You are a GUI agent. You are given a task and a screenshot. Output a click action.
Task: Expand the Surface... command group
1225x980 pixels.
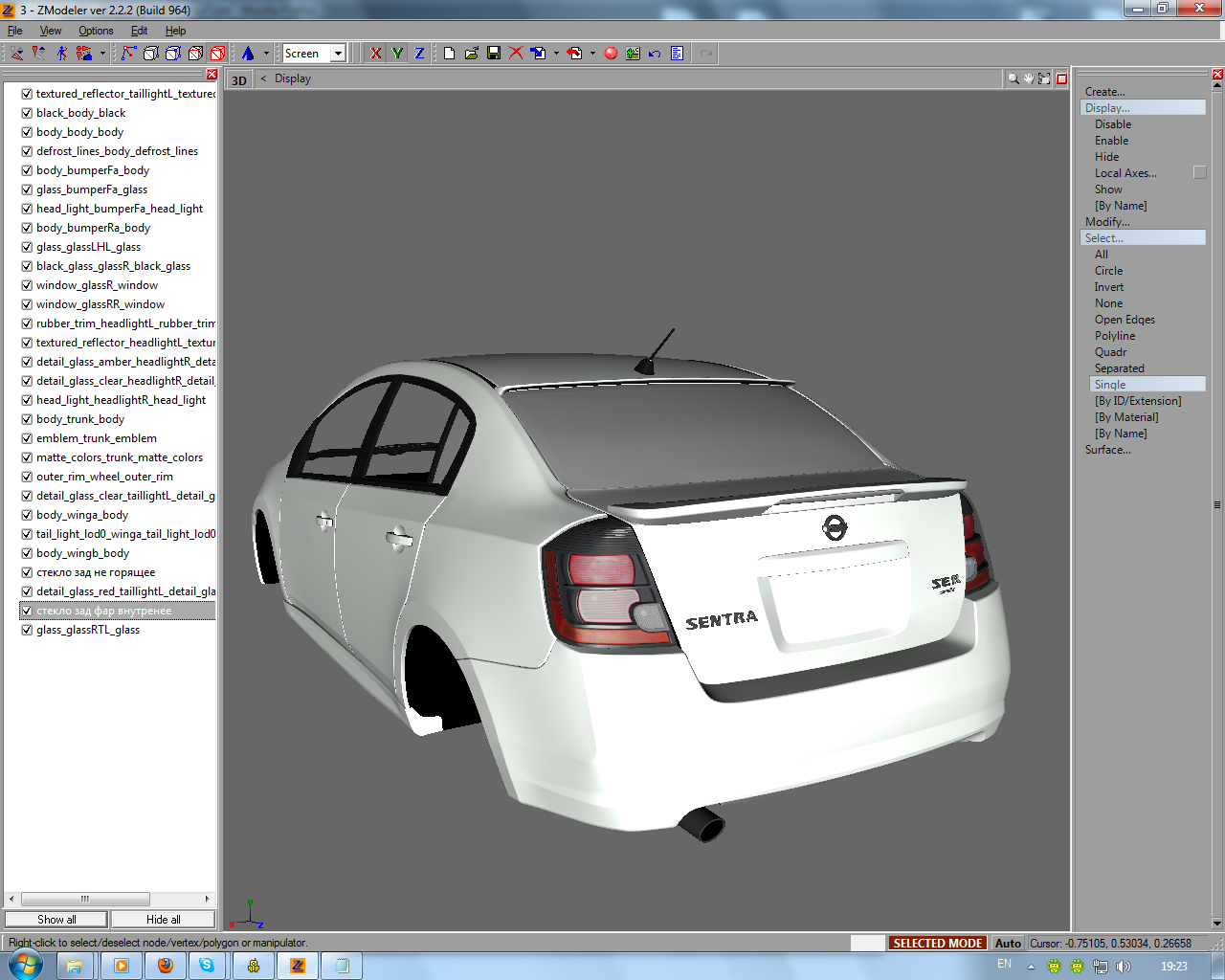pos(1108,450)
